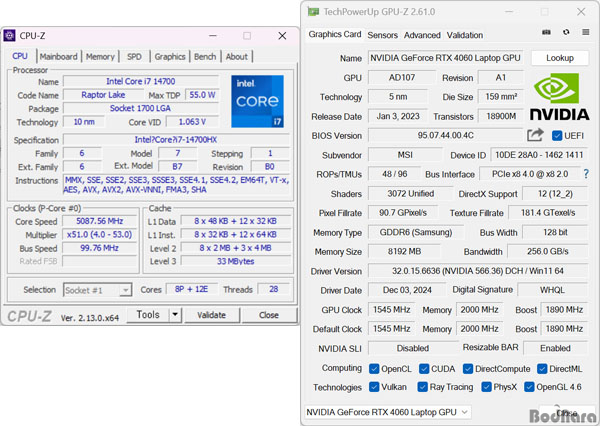Toggle the Ray Tracing checkbox

[422, 387]
